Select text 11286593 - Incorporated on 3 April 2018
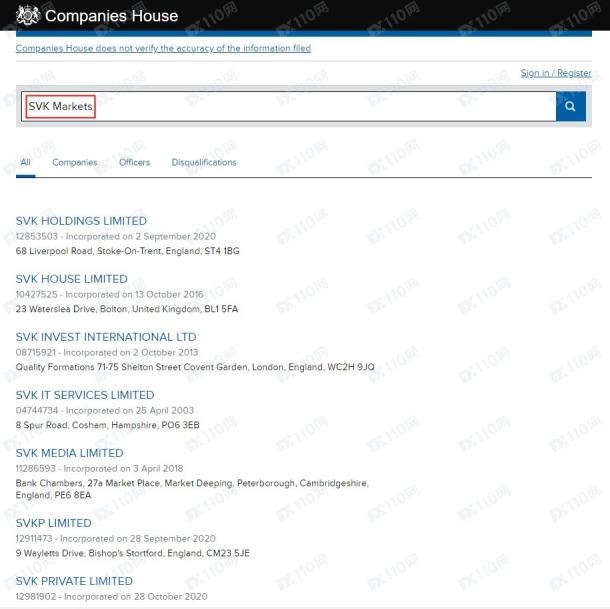Image resolution: width=610 pixels, height=609 pixels. (x=99, y=468)
